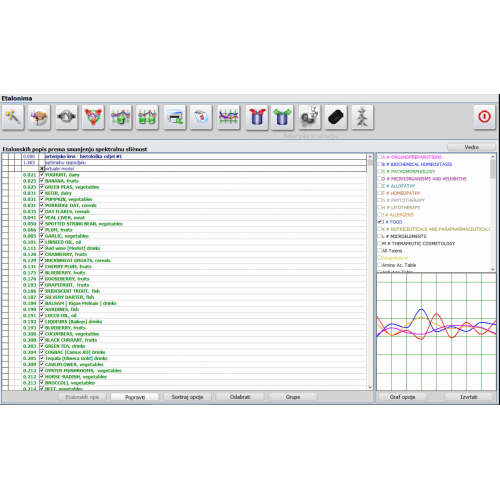This screenshot has height=500, width=500.
Task: Select the LINSEED OIL, oil row
Action: click(184, 242)
